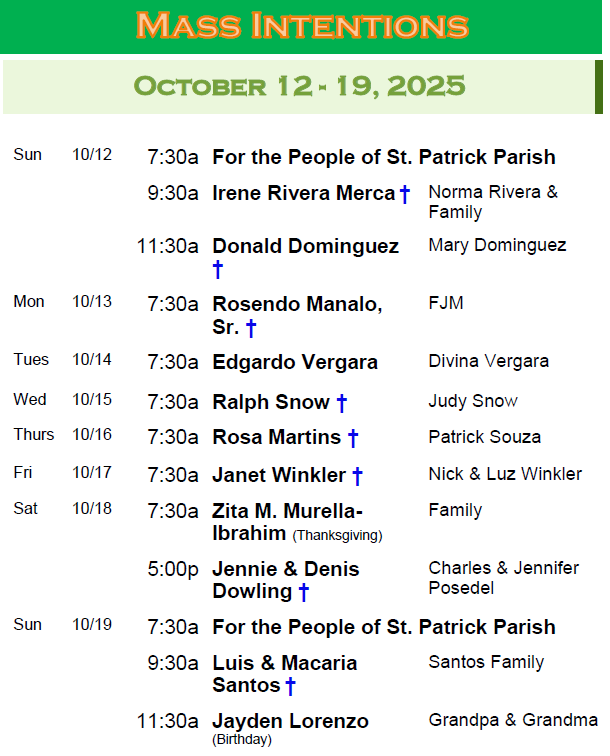The height and width of the screenshot is (756, 610).
Task: Click the cross beside Rosa Martins
Action: click(x=352, y=438)
